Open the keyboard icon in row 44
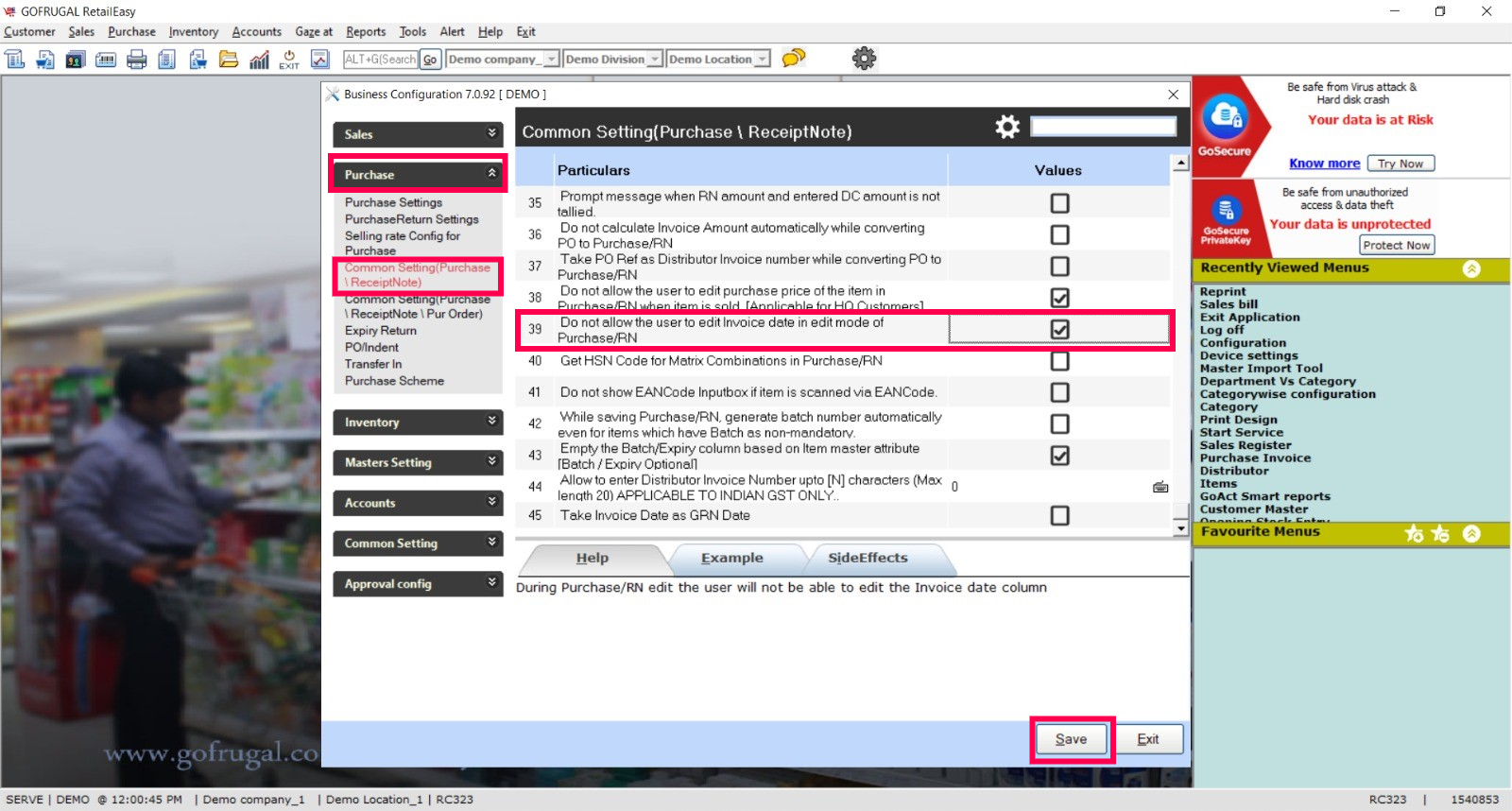This screenshot has height=811, width=1512. (x=1160, y=487)
